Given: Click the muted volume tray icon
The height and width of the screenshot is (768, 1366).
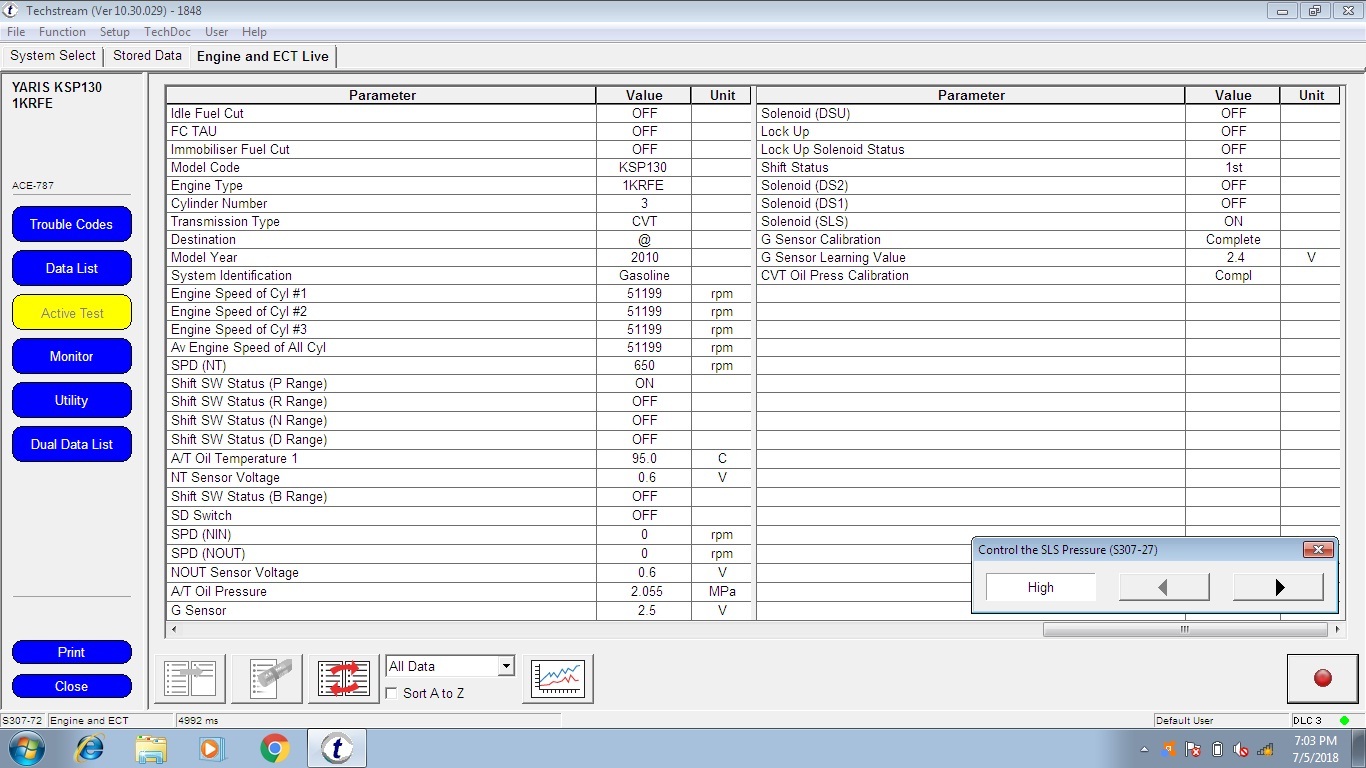Looking at the screenshot, I should coord(1241,749).
